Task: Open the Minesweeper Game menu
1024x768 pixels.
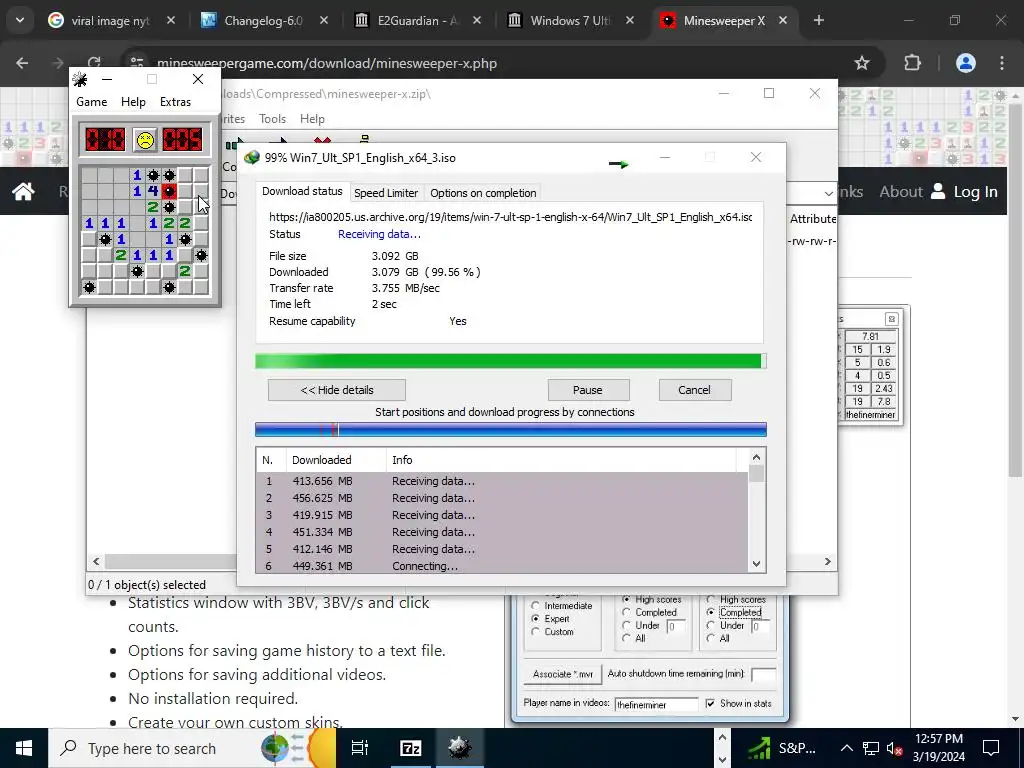Action: (91, 102)
